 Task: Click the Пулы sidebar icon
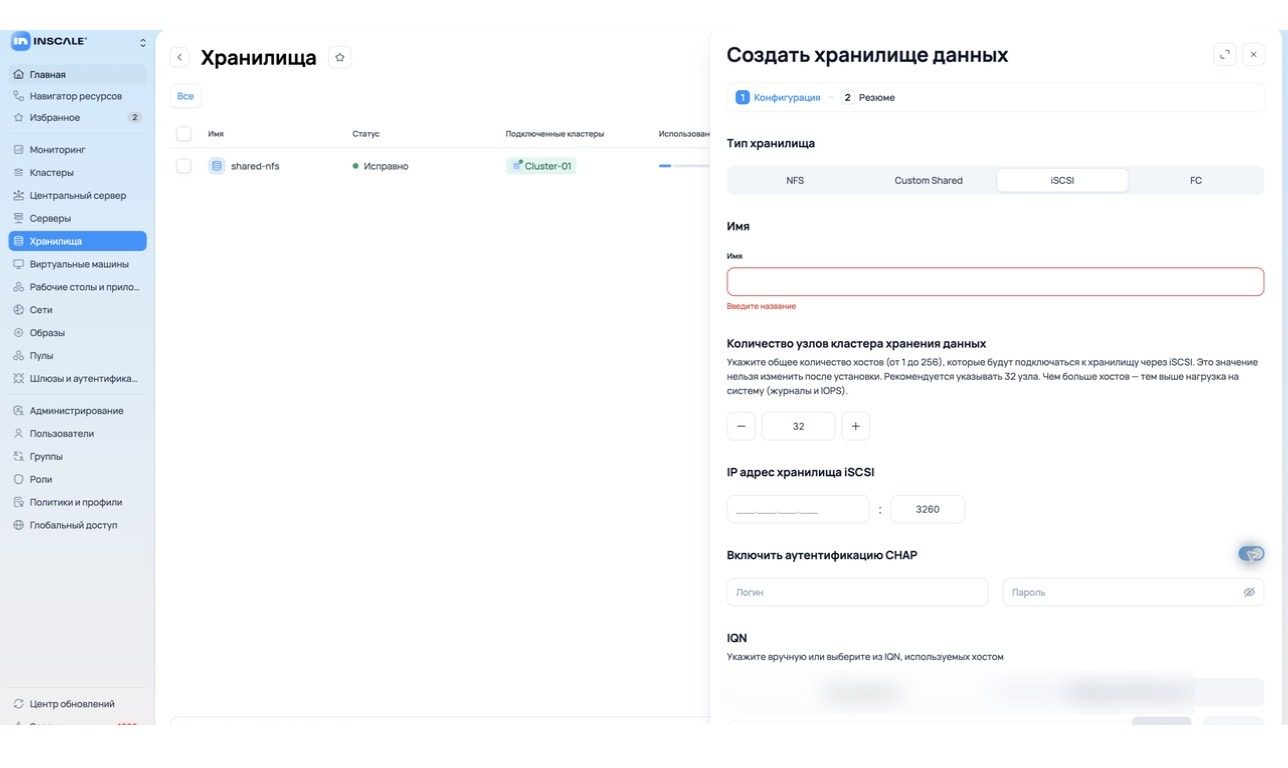18,356
